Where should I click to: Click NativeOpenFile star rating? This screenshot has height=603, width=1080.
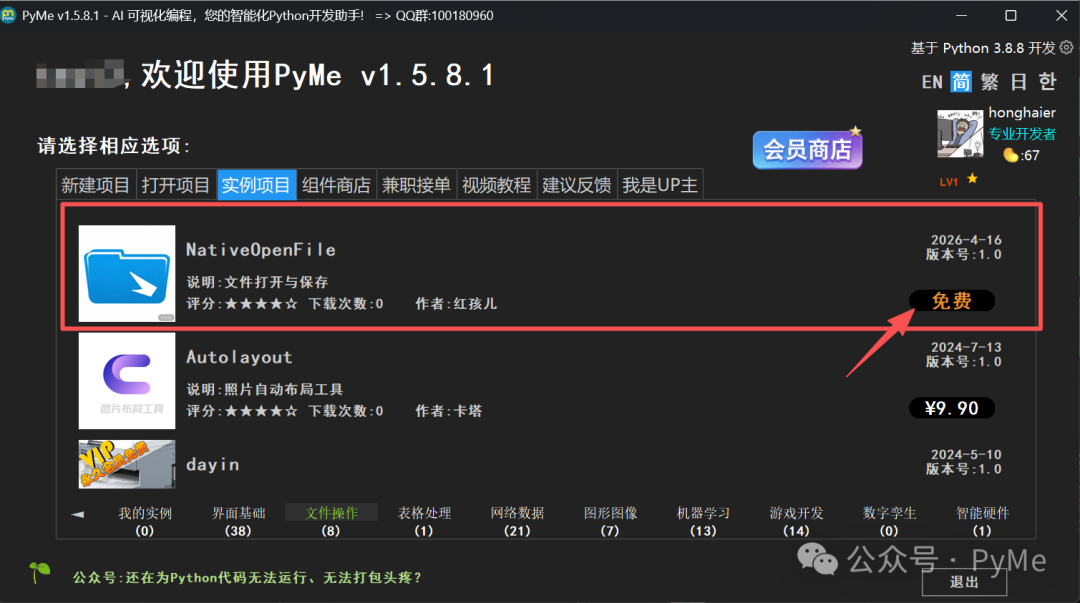coord(261,304)
